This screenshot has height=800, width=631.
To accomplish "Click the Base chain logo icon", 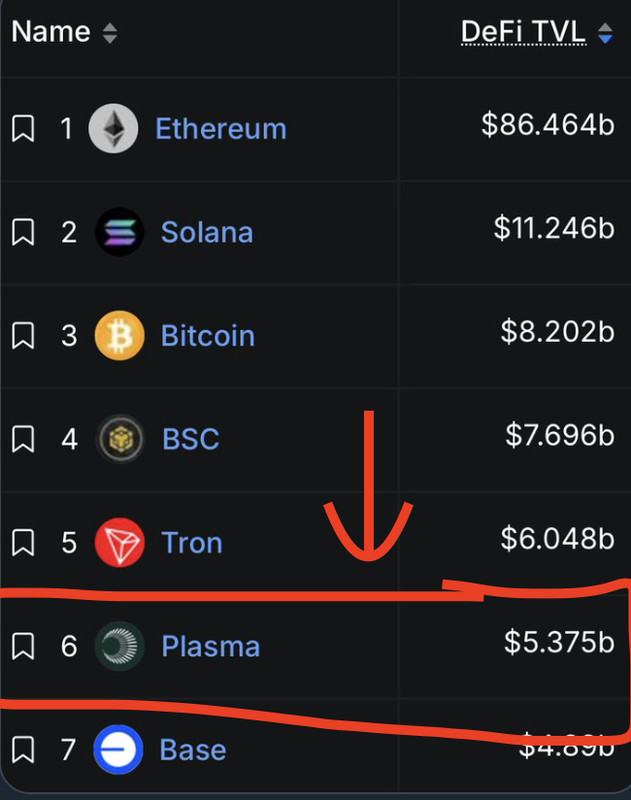I will pos(118,749).
